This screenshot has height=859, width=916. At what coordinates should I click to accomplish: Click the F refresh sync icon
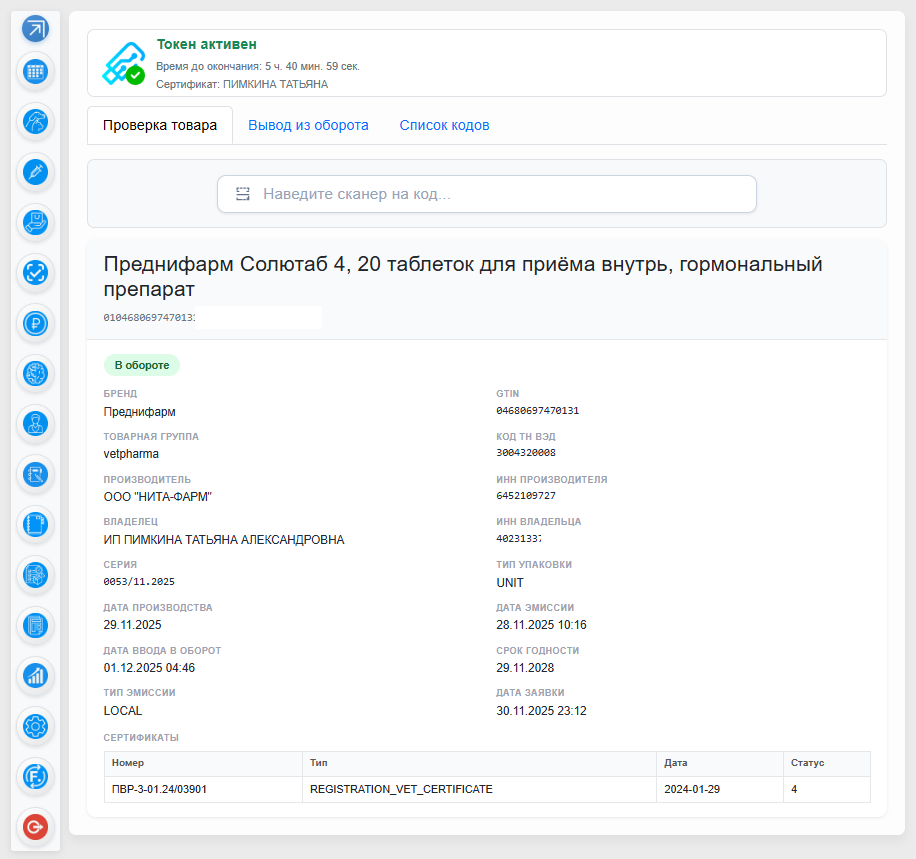36,777
